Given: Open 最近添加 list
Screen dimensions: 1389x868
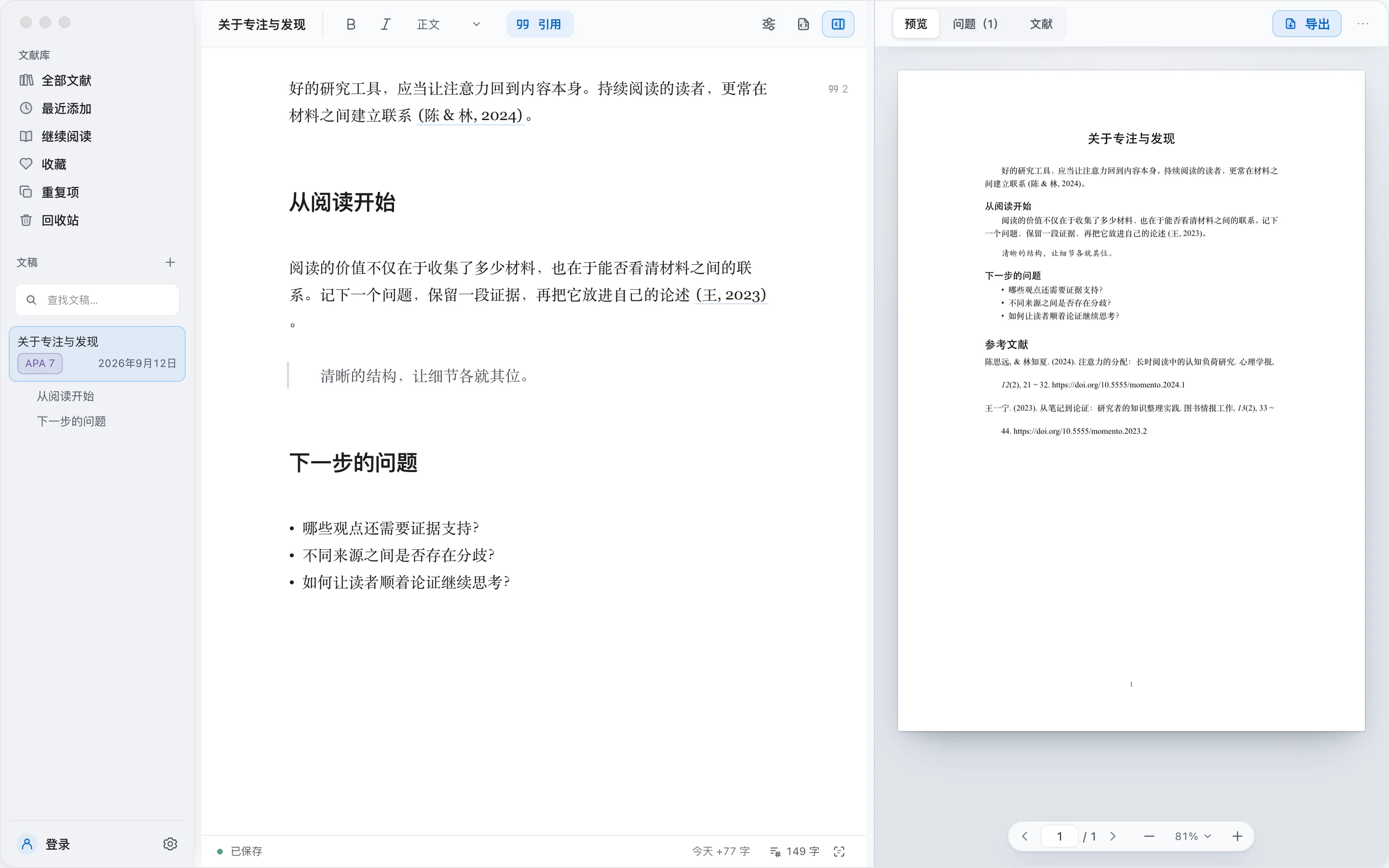Looking at the screenshot, I should pyautogui.click(x=97, y=108).
